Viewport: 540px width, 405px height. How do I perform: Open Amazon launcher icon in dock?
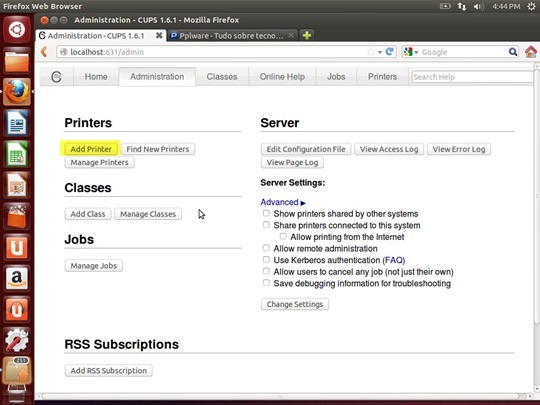click(x=17, y=278)
